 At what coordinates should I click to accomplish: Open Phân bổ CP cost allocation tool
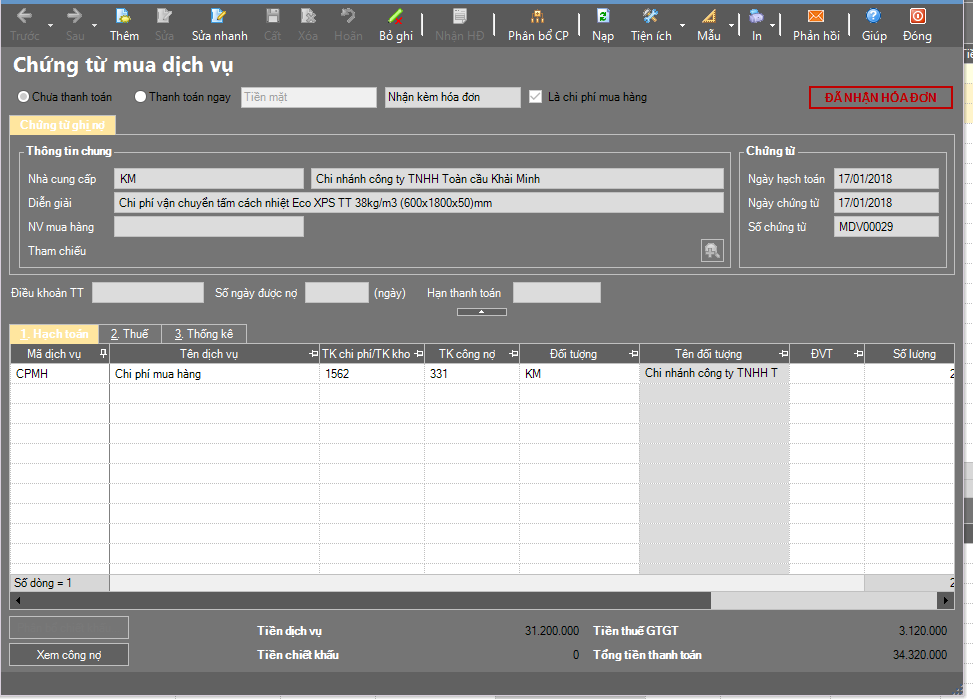coord(537,17)
